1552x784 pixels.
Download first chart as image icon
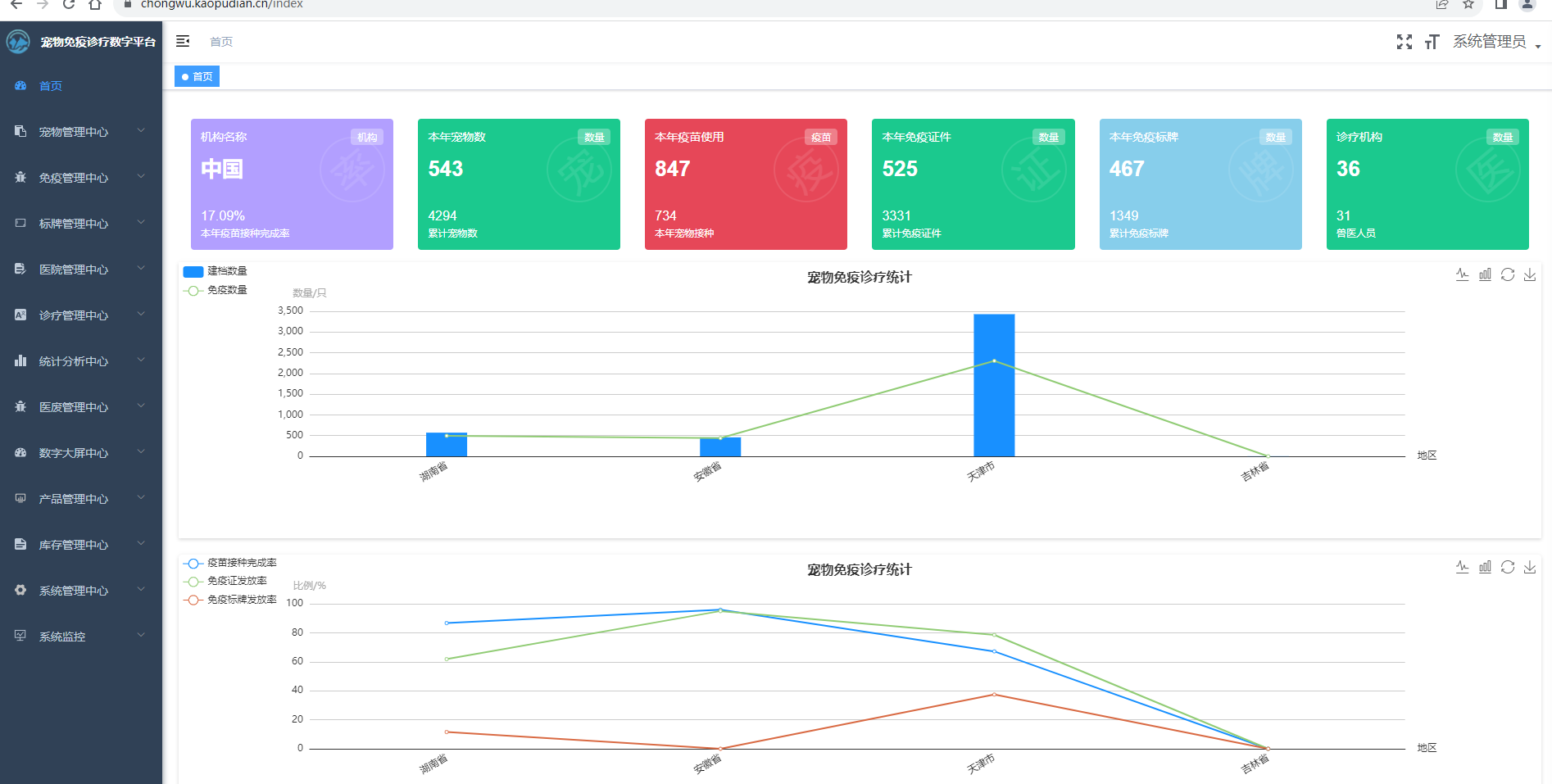point(1530,274)
